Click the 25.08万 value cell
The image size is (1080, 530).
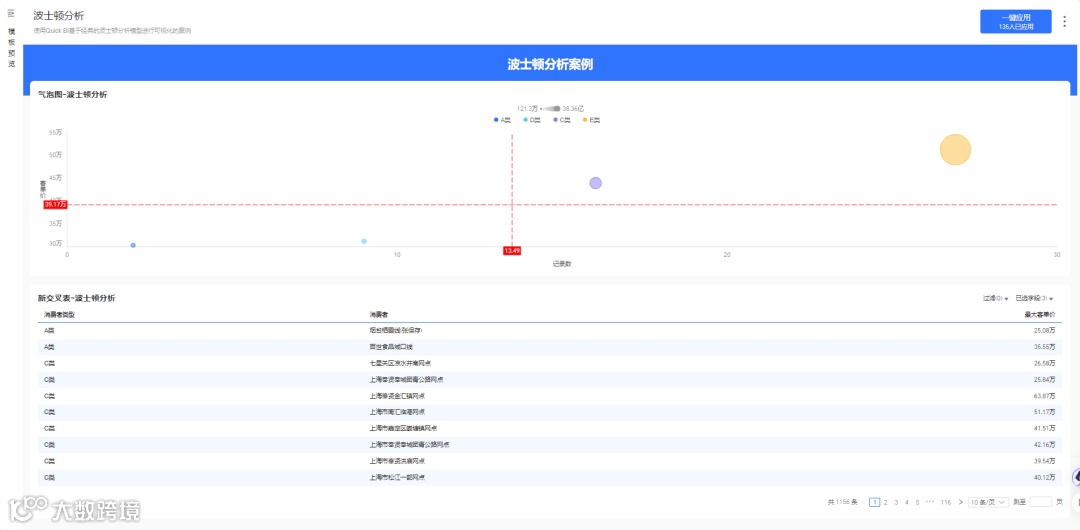(1046, 330)
